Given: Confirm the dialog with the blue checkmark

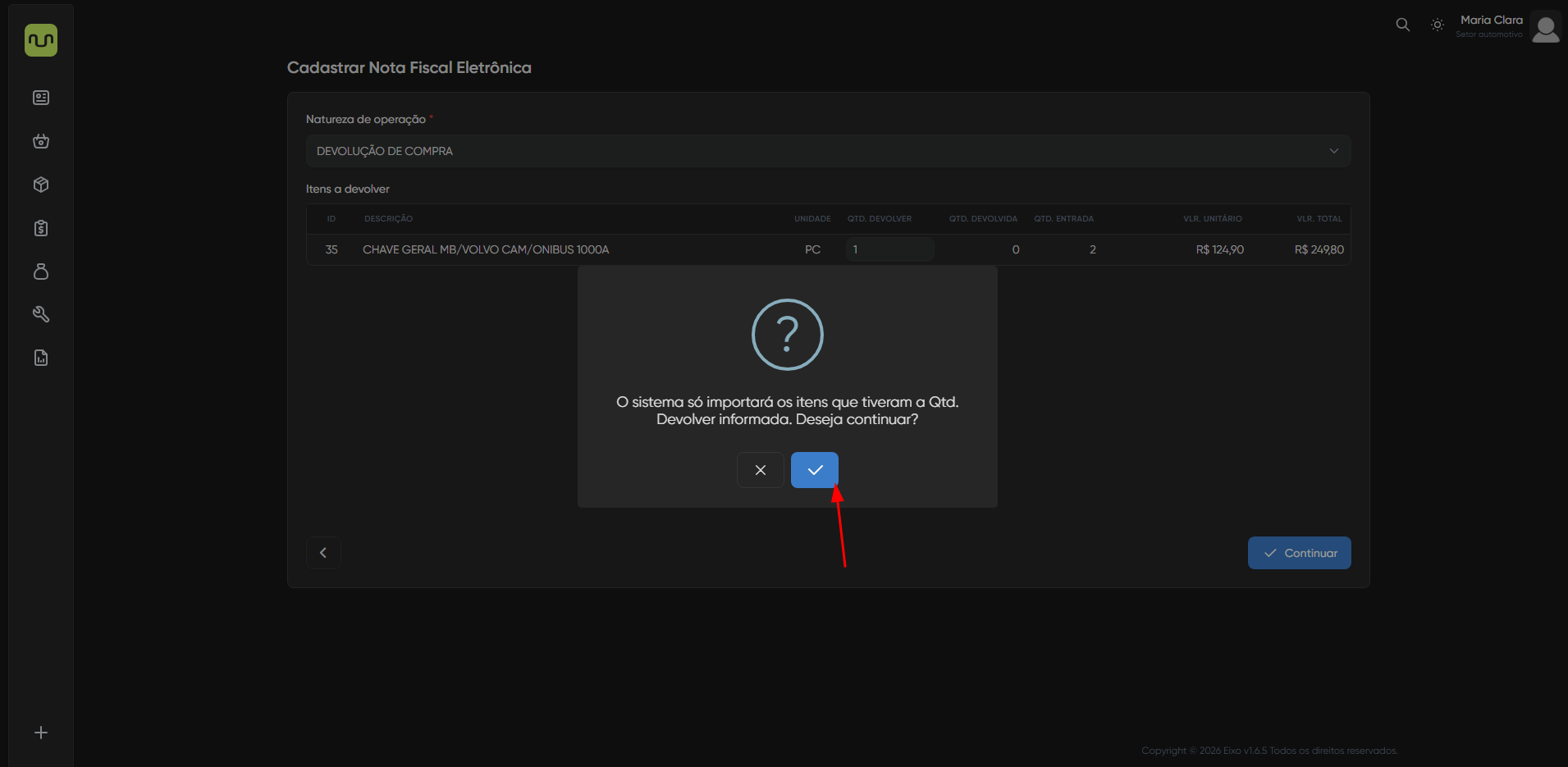Looking at the screenshot, I should tap(815, 470).
